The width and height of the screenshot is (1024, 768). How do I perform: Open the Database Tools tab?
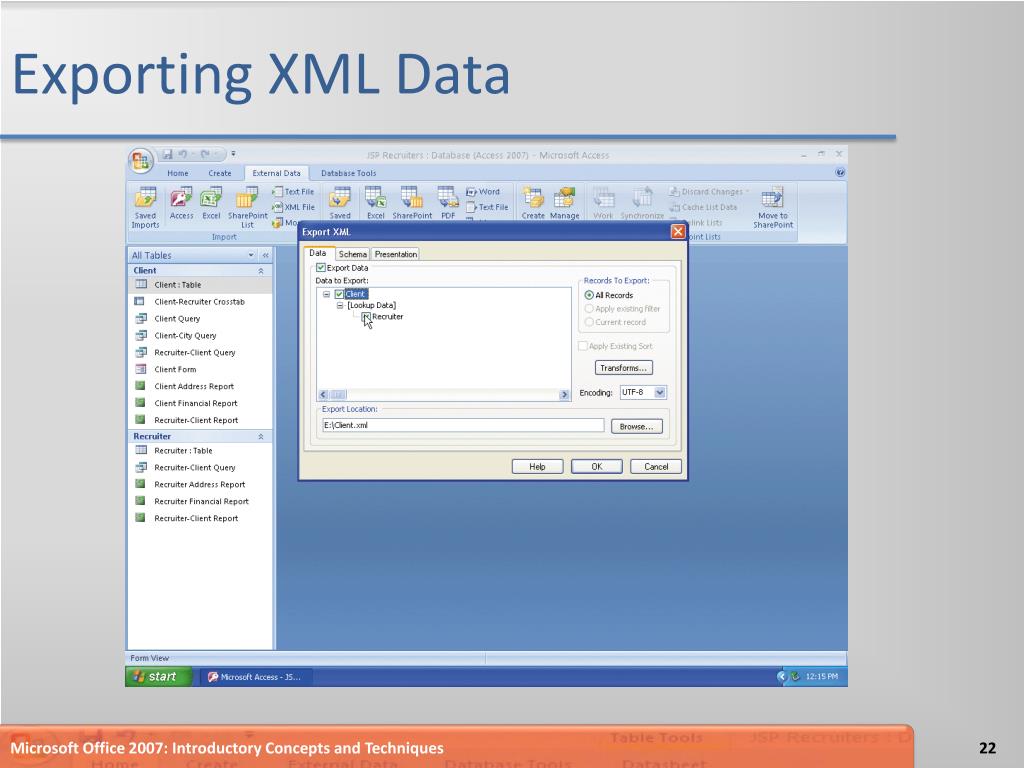(348, 173)
